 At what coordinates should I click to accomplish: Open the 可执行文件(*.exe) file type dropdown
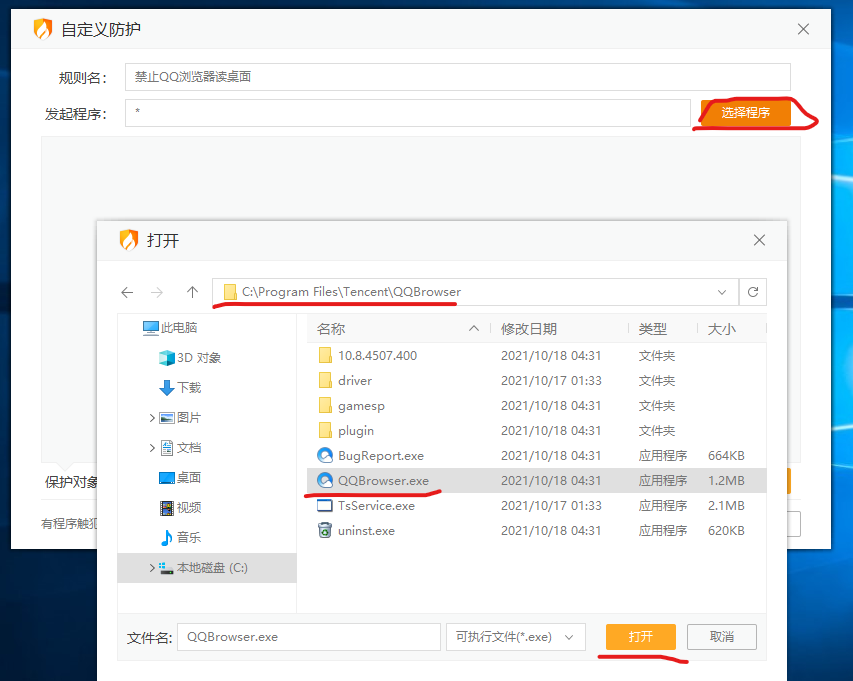pyautogui.click(x=516, y=637)
